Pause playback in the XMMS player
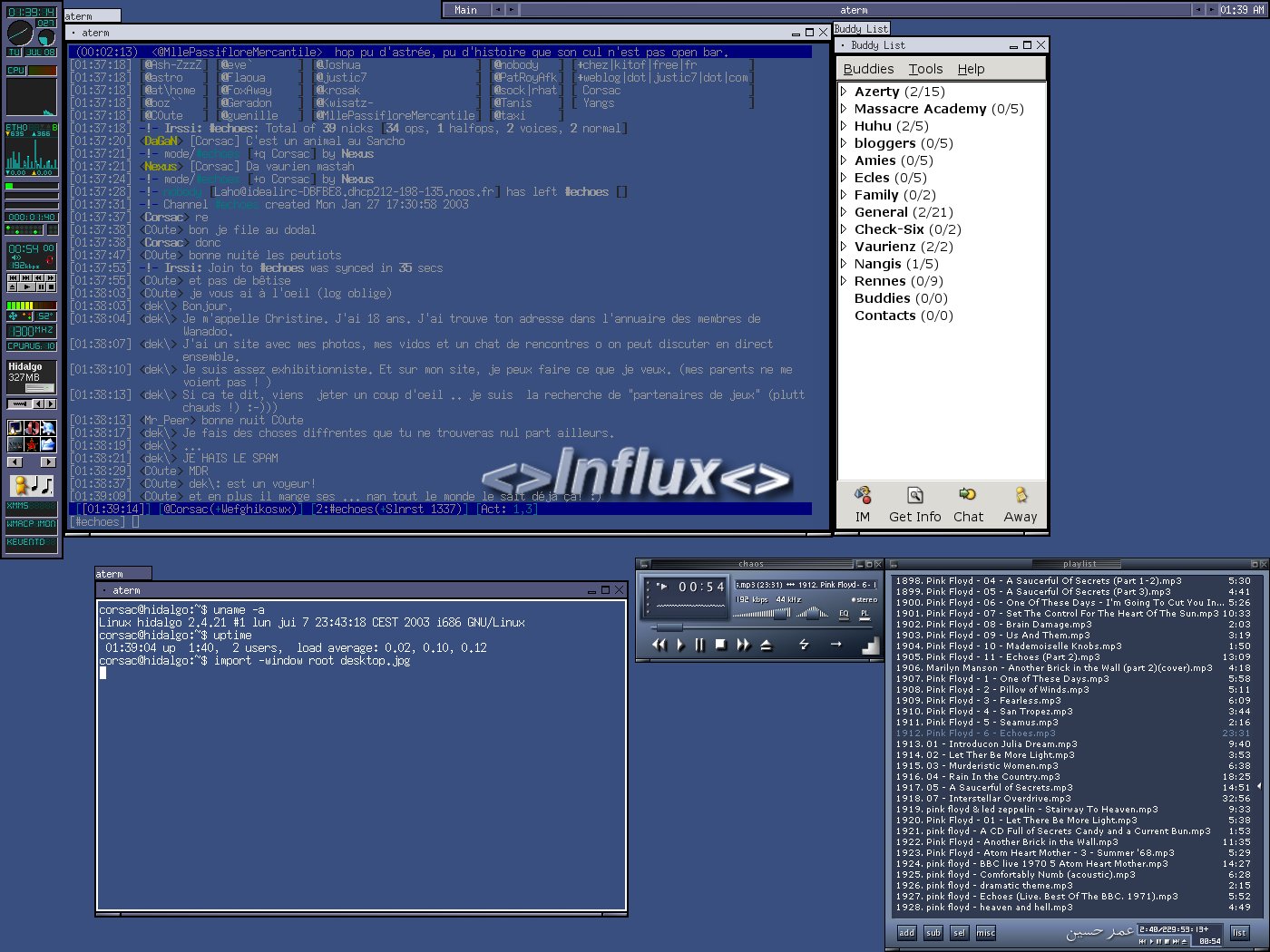This screenshot has width=1270, height=952. click(x=699, y=645)
